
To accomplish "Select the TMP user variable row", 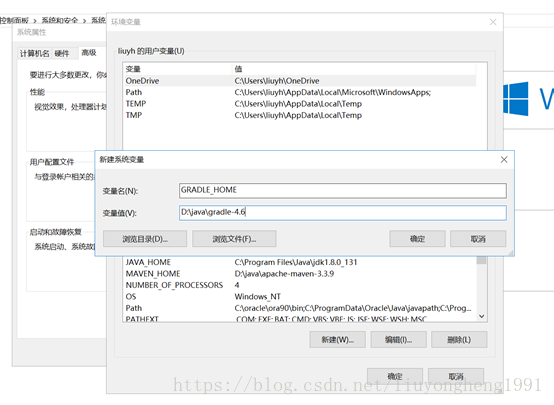I will coord(300,115).
